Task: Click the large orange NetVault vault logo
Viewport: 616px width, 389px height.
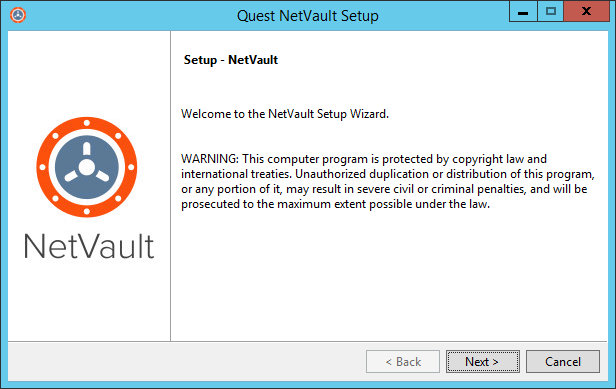Action: tap(87, 167)
